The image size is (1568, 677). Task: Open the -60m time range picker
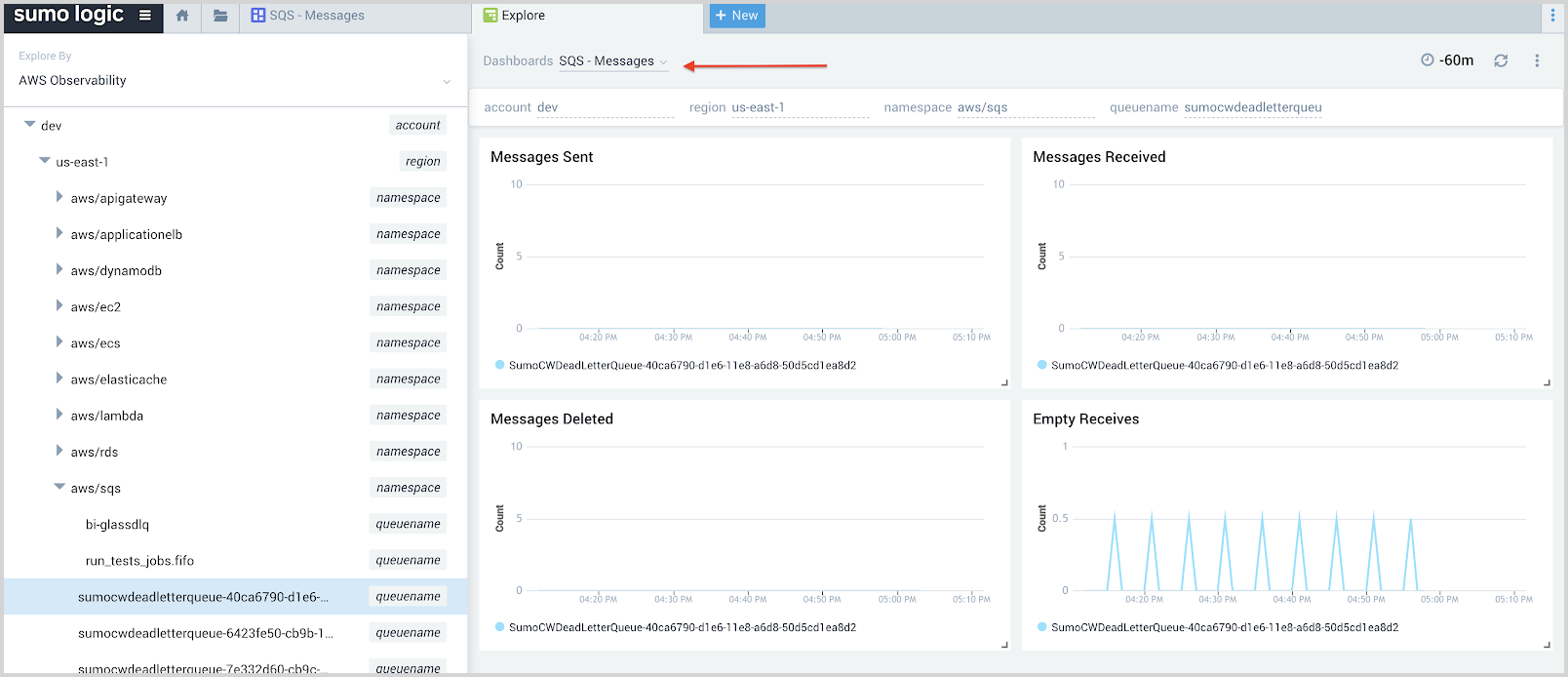click(1447, 60)
